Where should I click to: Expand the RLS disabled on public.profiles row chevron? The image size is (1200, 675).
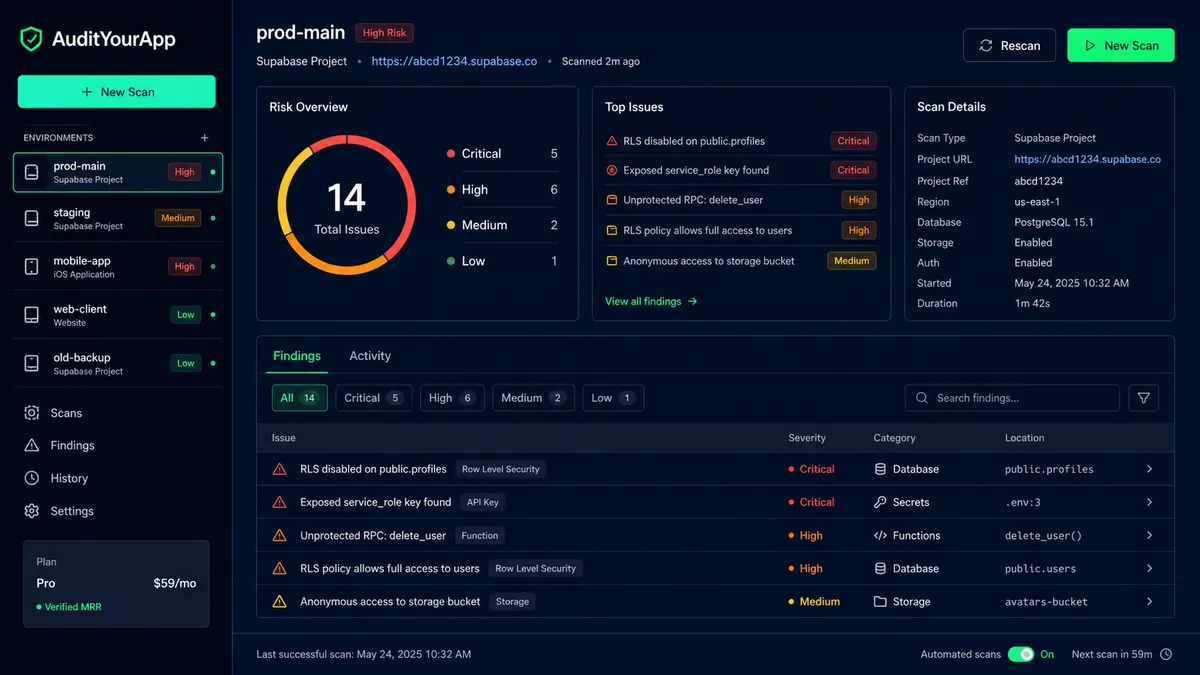coord(1150,469)
